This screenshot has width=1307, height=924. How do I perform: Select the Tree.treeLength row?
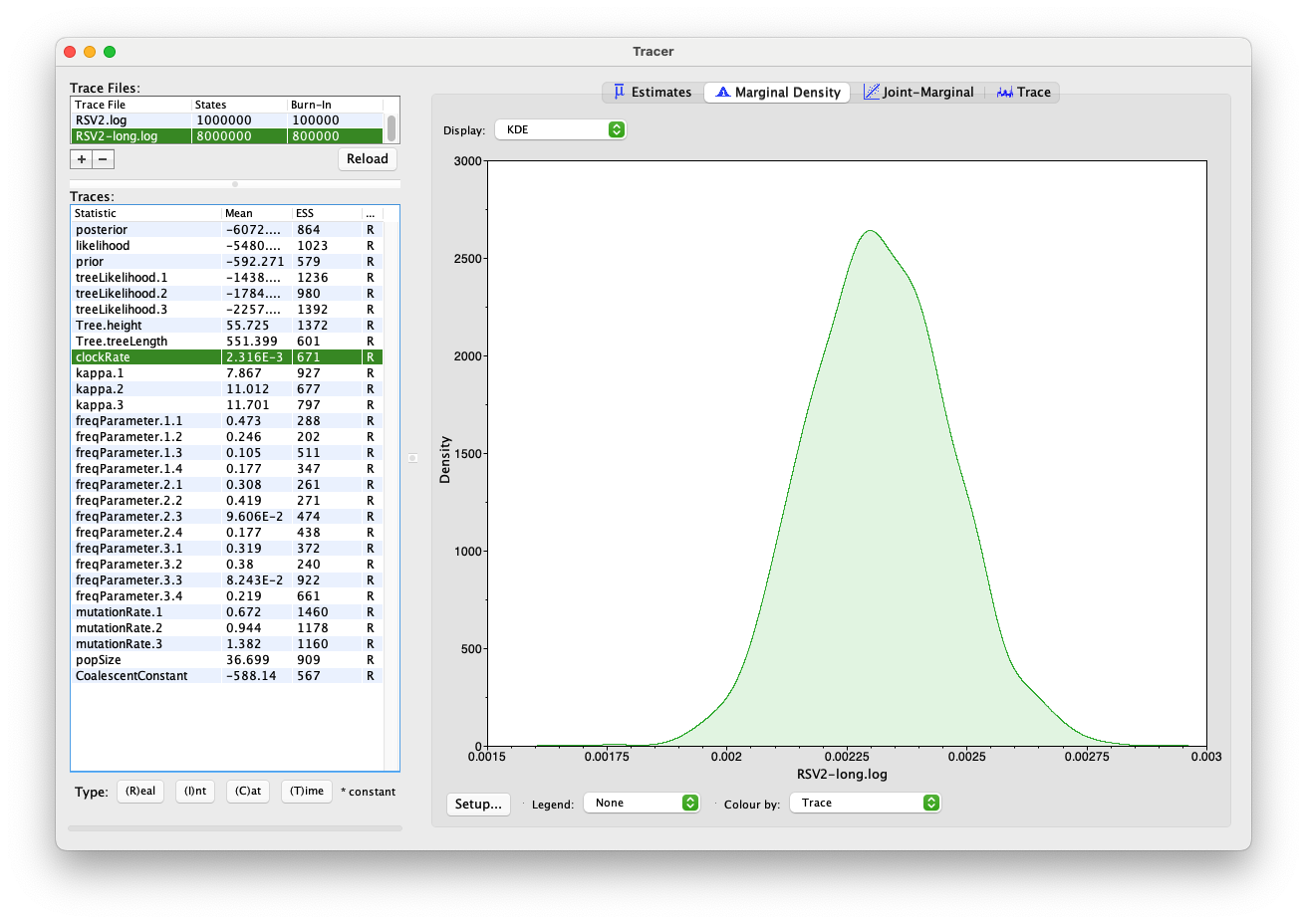227,341
